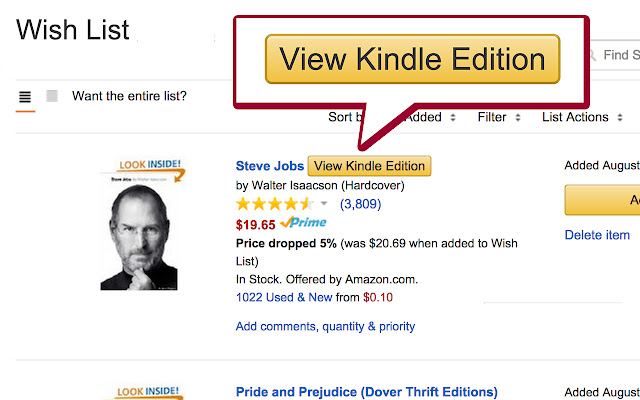Click the search magnifier icon
The width and height of the screenshot is (640, 400).
click(592, 54)
